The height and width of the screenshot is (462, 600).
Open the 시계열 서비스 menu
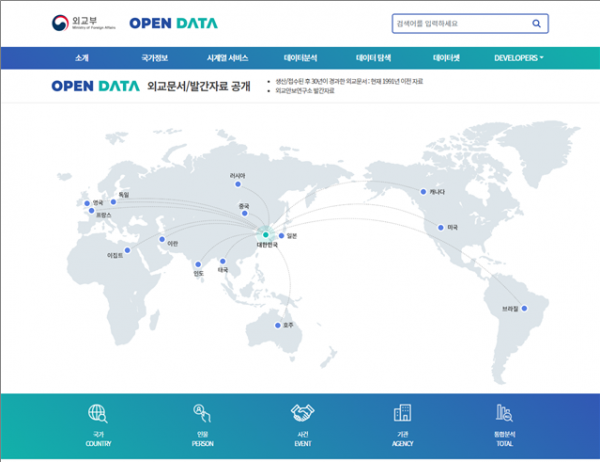(227, 58)
